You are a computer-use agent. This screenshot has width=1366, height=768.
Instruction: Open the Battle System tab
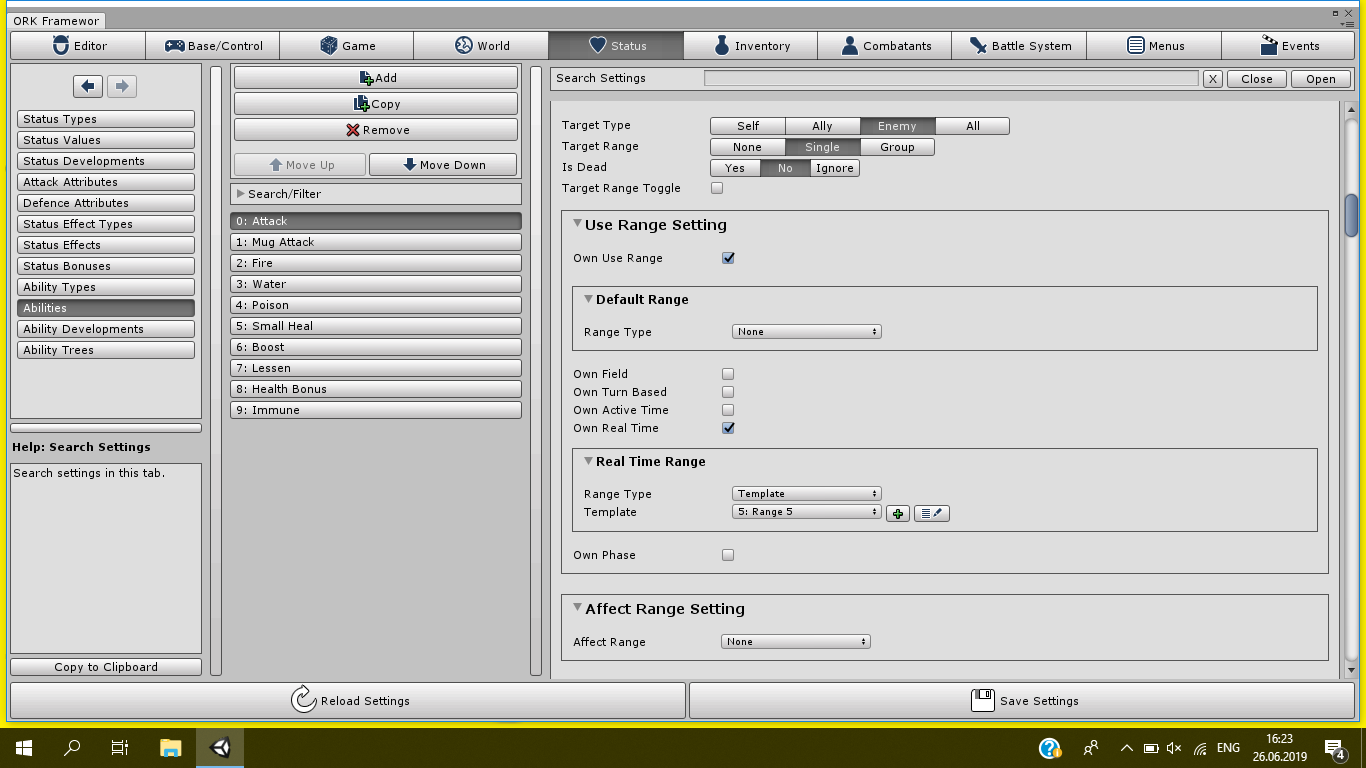(x=1019, y=46)
